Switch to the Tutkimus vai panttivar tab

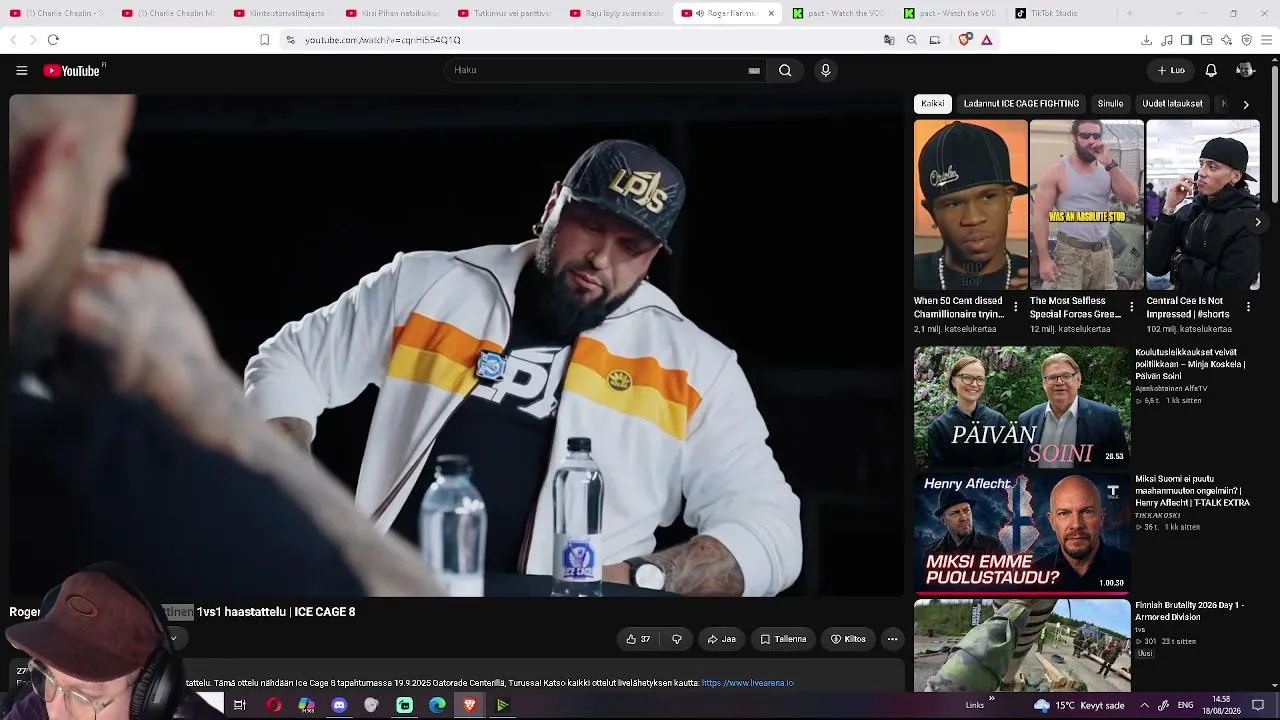[505, 13]
